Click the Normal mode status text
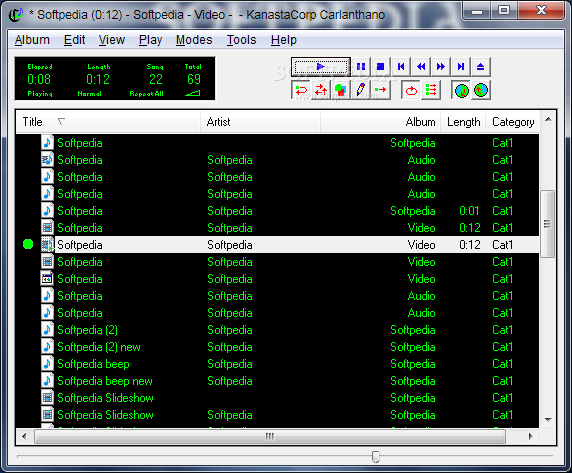The image size is (572, 473). point(89,94)
